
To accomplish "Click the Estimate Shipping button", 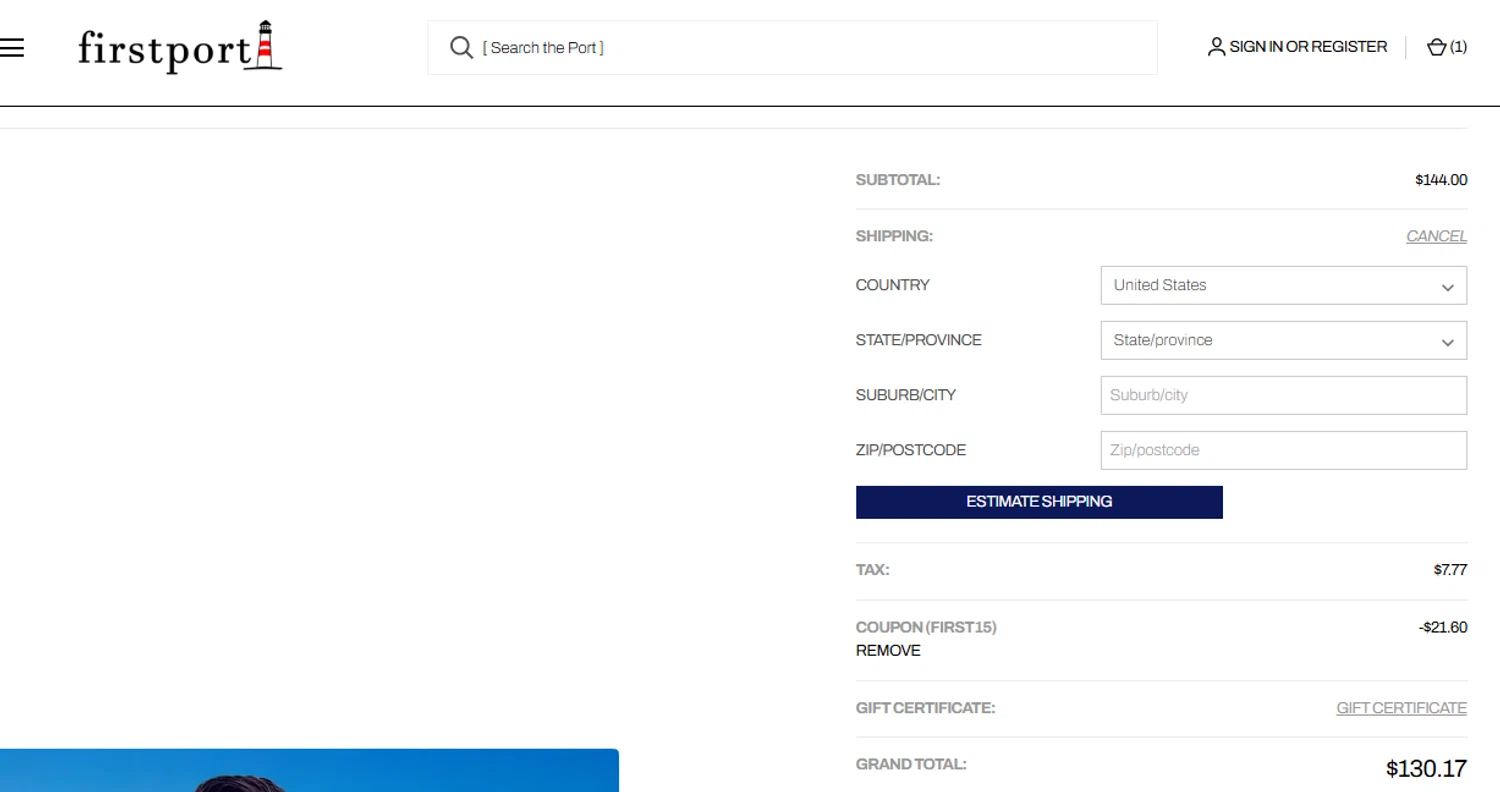I will [x=1039, y=502].
